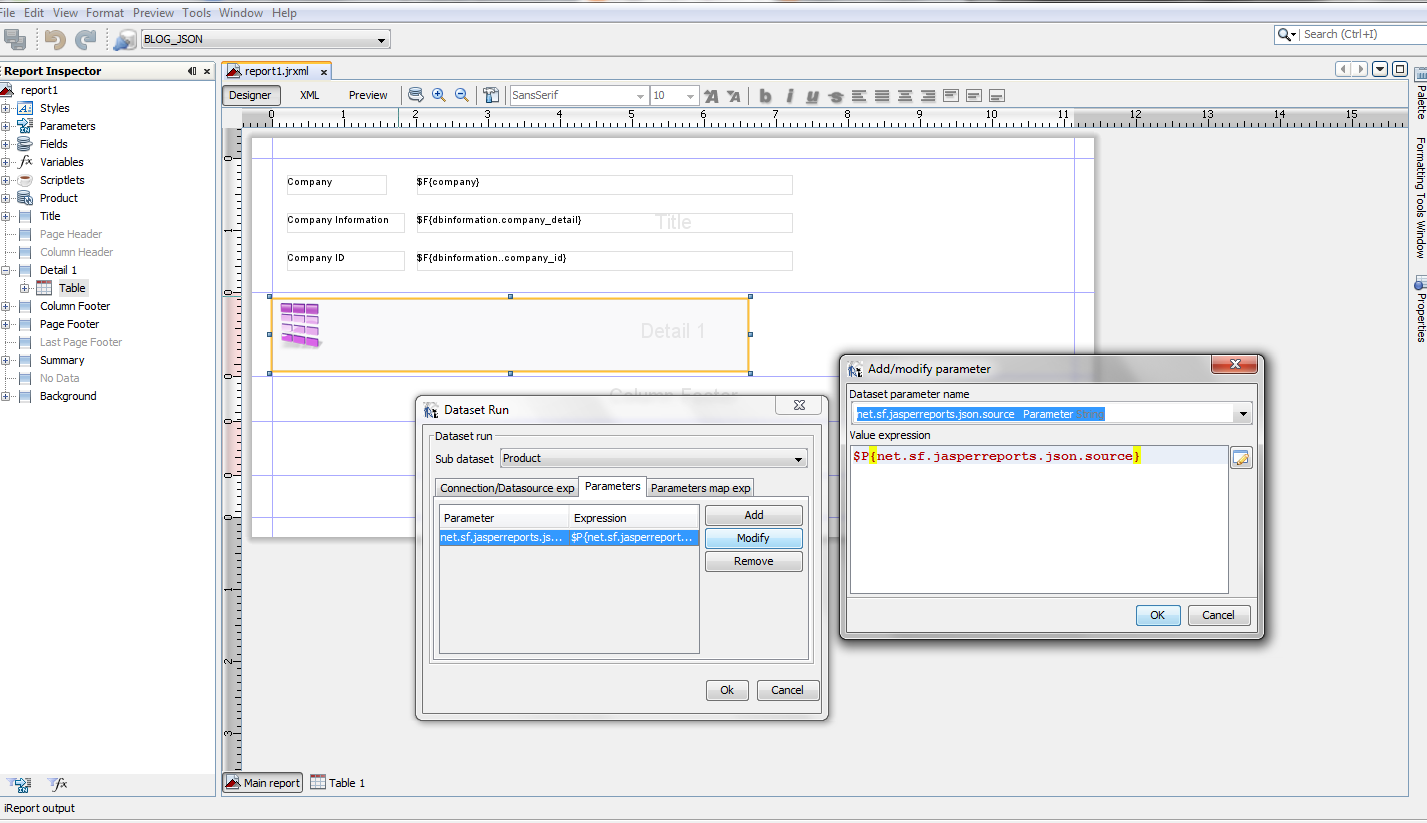Click the formulas fx icon at the bottom left
The width and height of the screenshot is (1427, 823).
click(x=58, y=784)
